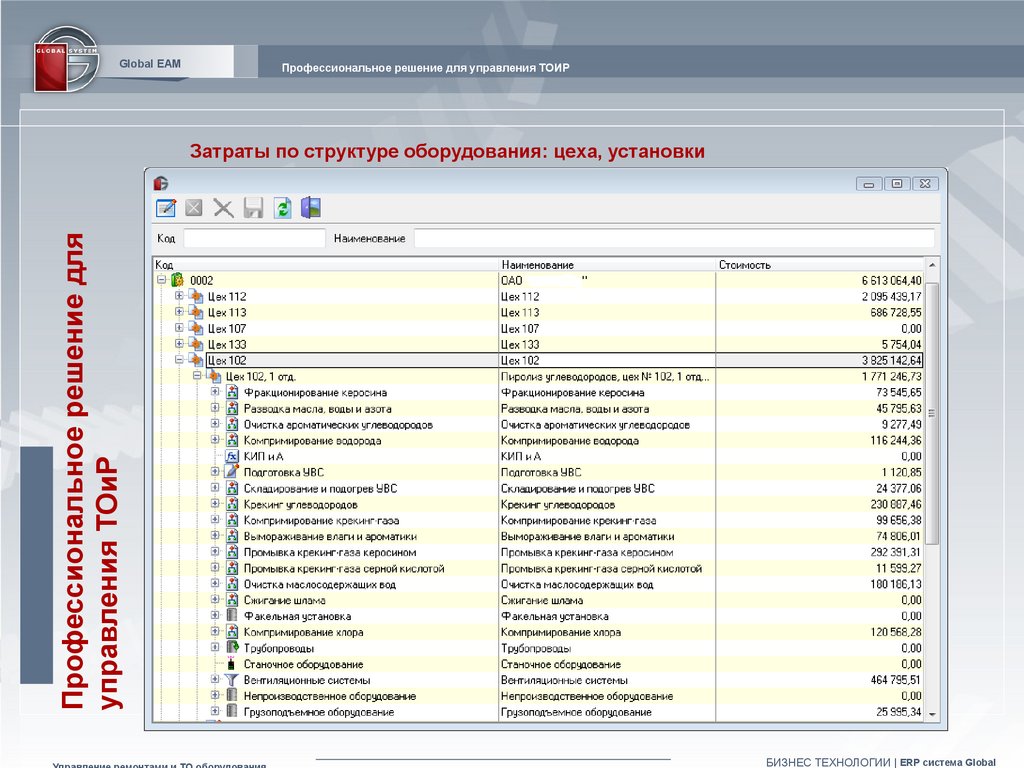Click the exit door toolbar icon

pyautogui.click(x=311, y=208)
